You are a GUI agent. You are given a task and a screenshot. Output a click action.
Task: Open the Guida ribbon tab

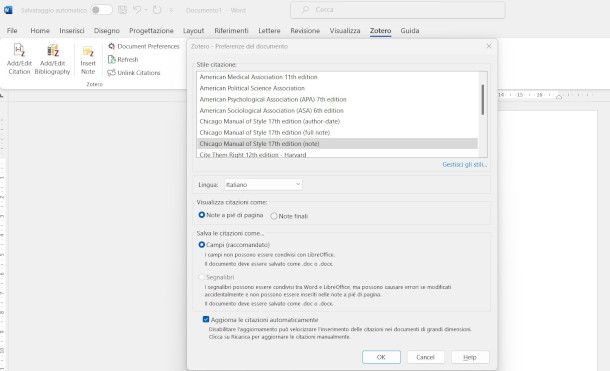pyautogui.click(x=410, y=30)
